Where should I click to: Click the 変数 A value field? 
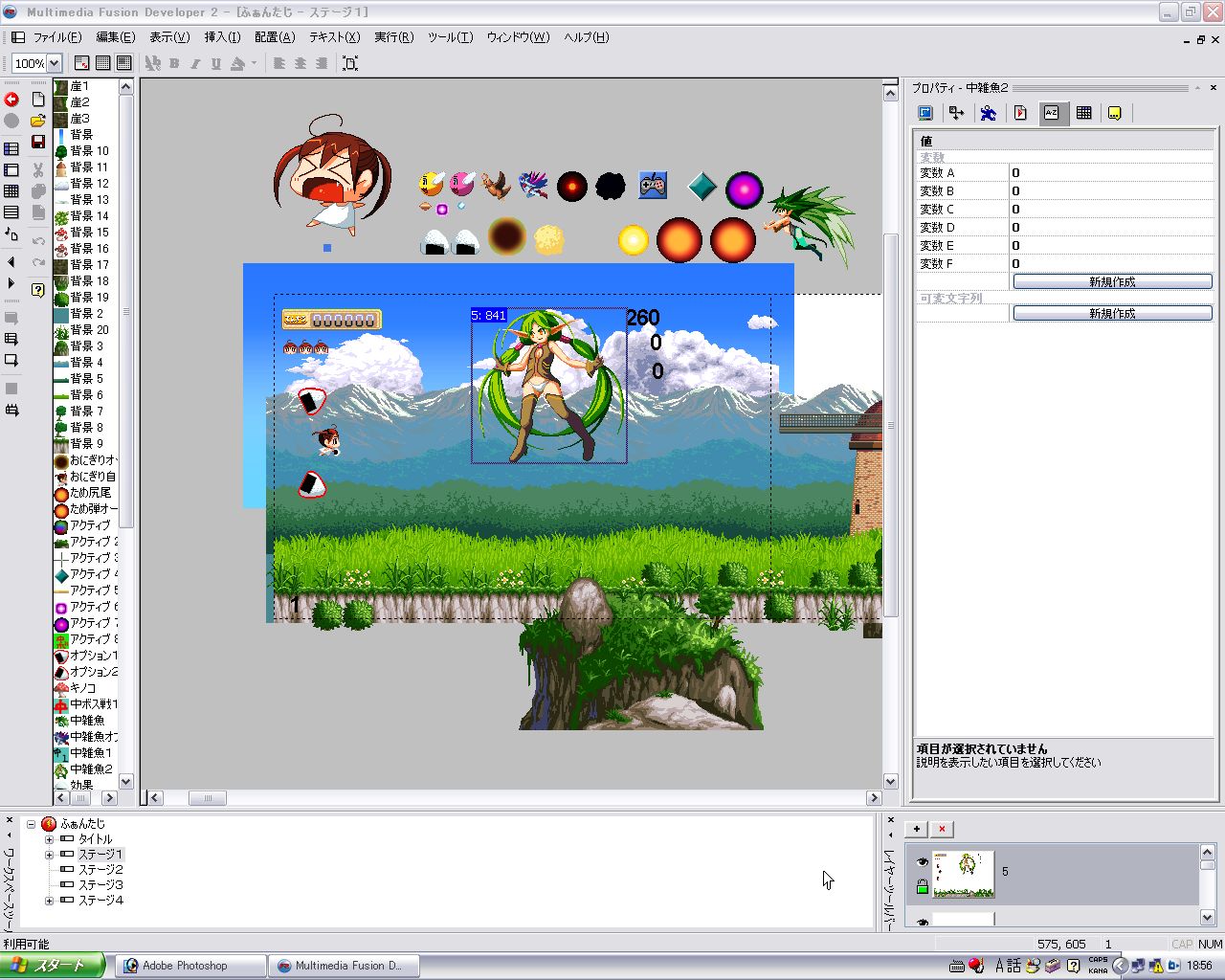point(1111,173)
